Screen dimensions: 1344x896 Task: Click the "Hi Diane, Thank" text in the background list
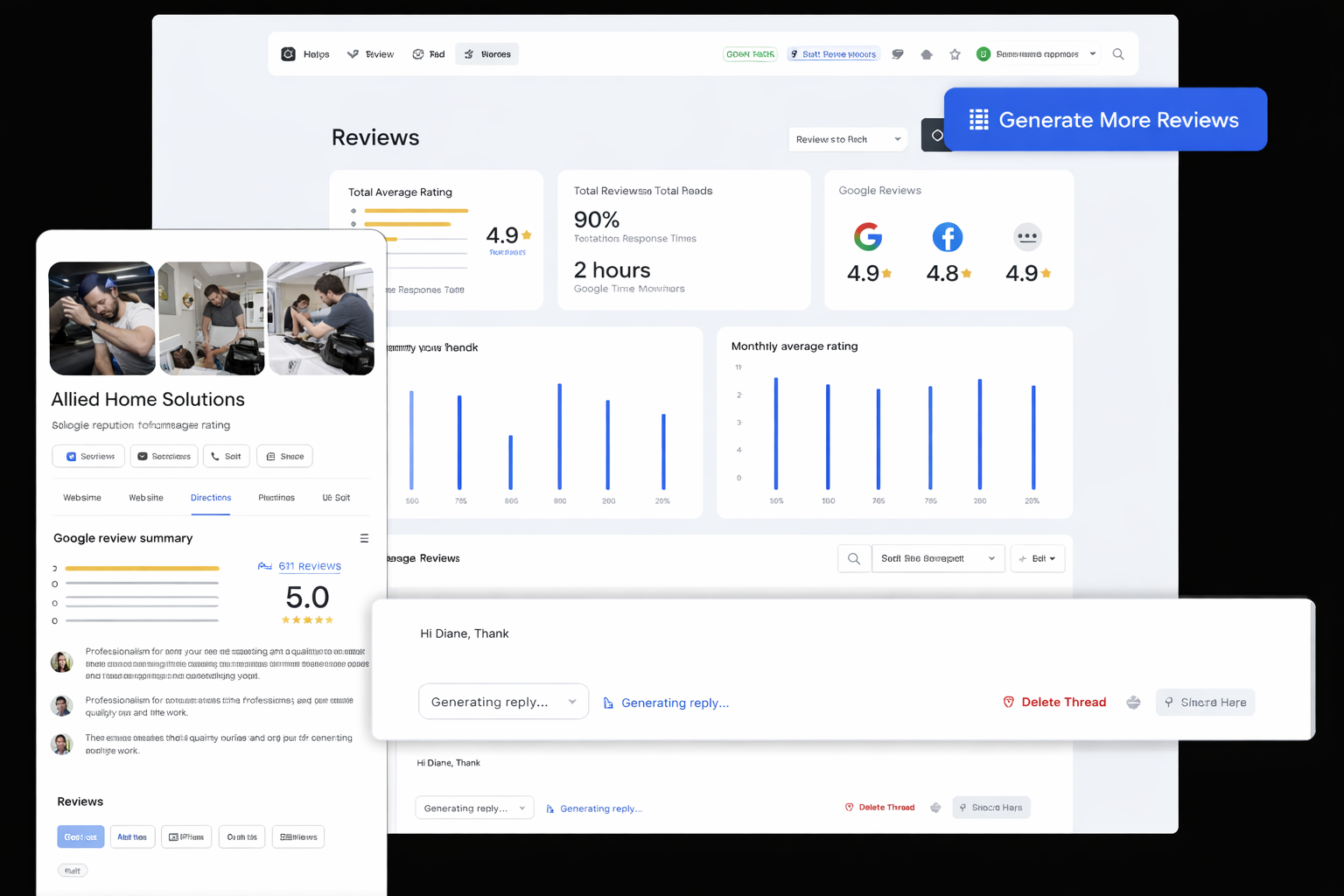pos(448,763)
